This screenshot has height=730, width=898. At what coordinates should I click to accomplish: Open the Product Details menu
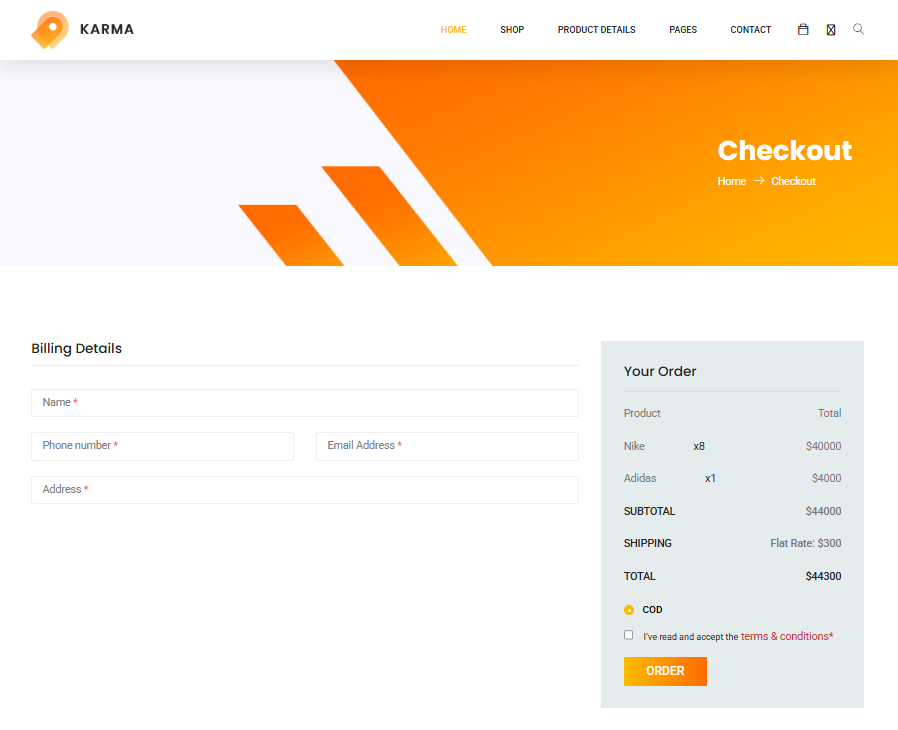596,30
